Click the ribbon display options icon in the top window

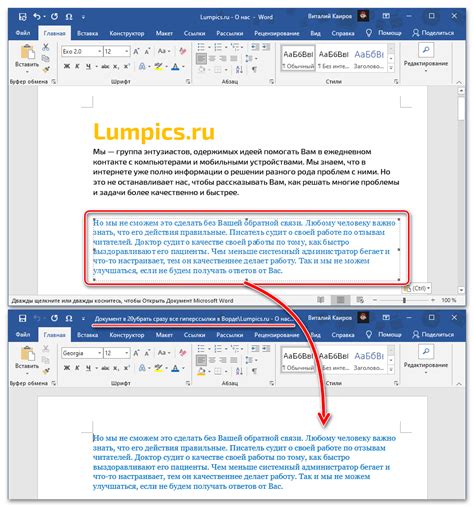coord(386,16)
